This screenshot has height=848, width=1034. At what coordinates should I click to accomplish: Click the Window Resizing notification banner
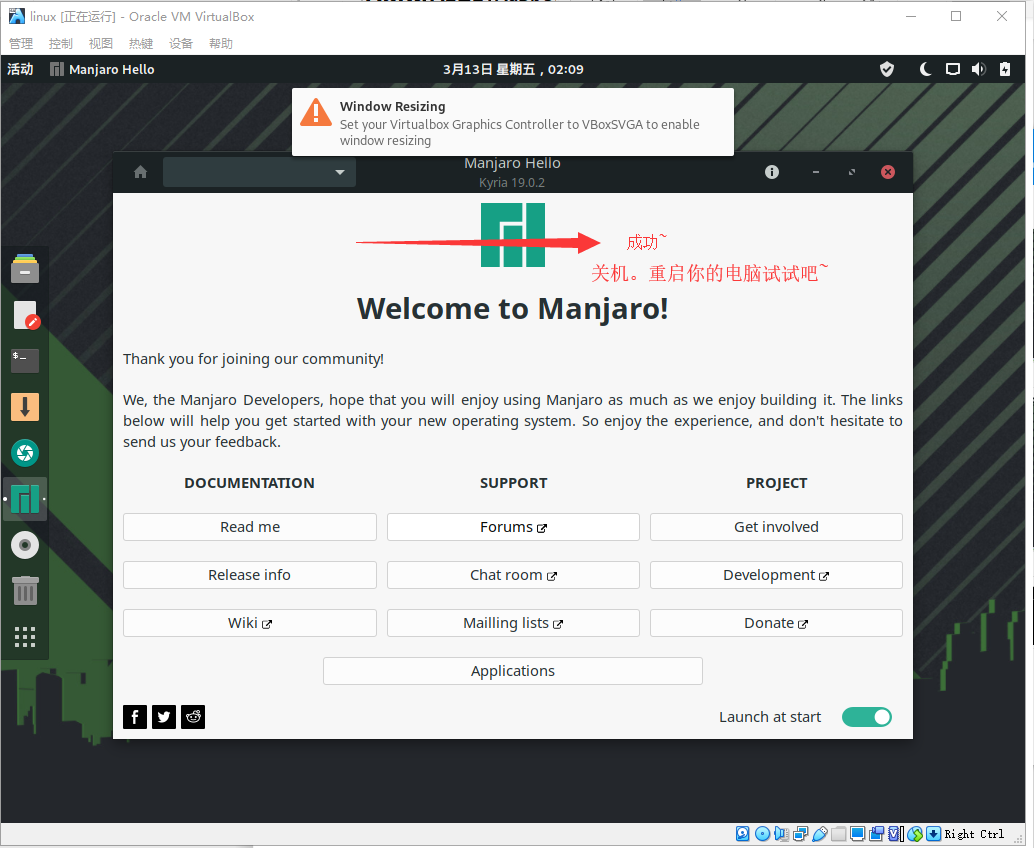[x=512, y=122]
